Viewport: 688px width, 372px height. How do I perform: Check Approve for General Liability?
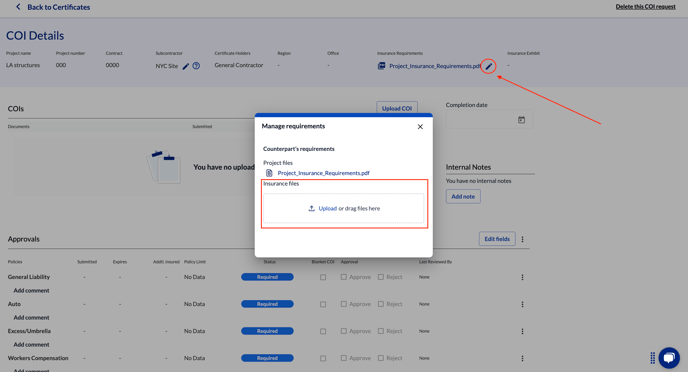pyautogui.click(x=344, y=277)
